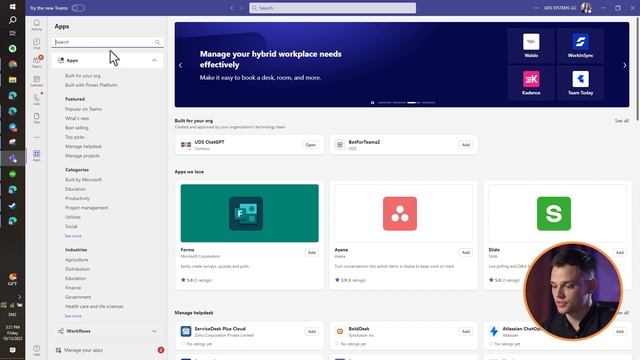Open Manage your apps
Image resolution: width=640 pixels, height=360 pixels.
pos(83,350)
